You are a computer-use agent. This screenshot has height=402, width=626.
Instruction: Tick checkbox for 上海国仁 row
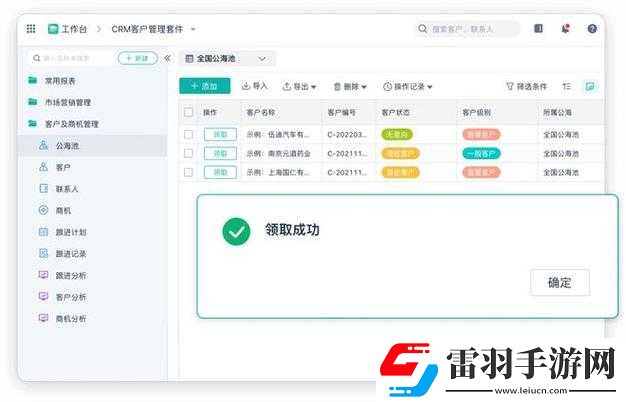(188, 172)
